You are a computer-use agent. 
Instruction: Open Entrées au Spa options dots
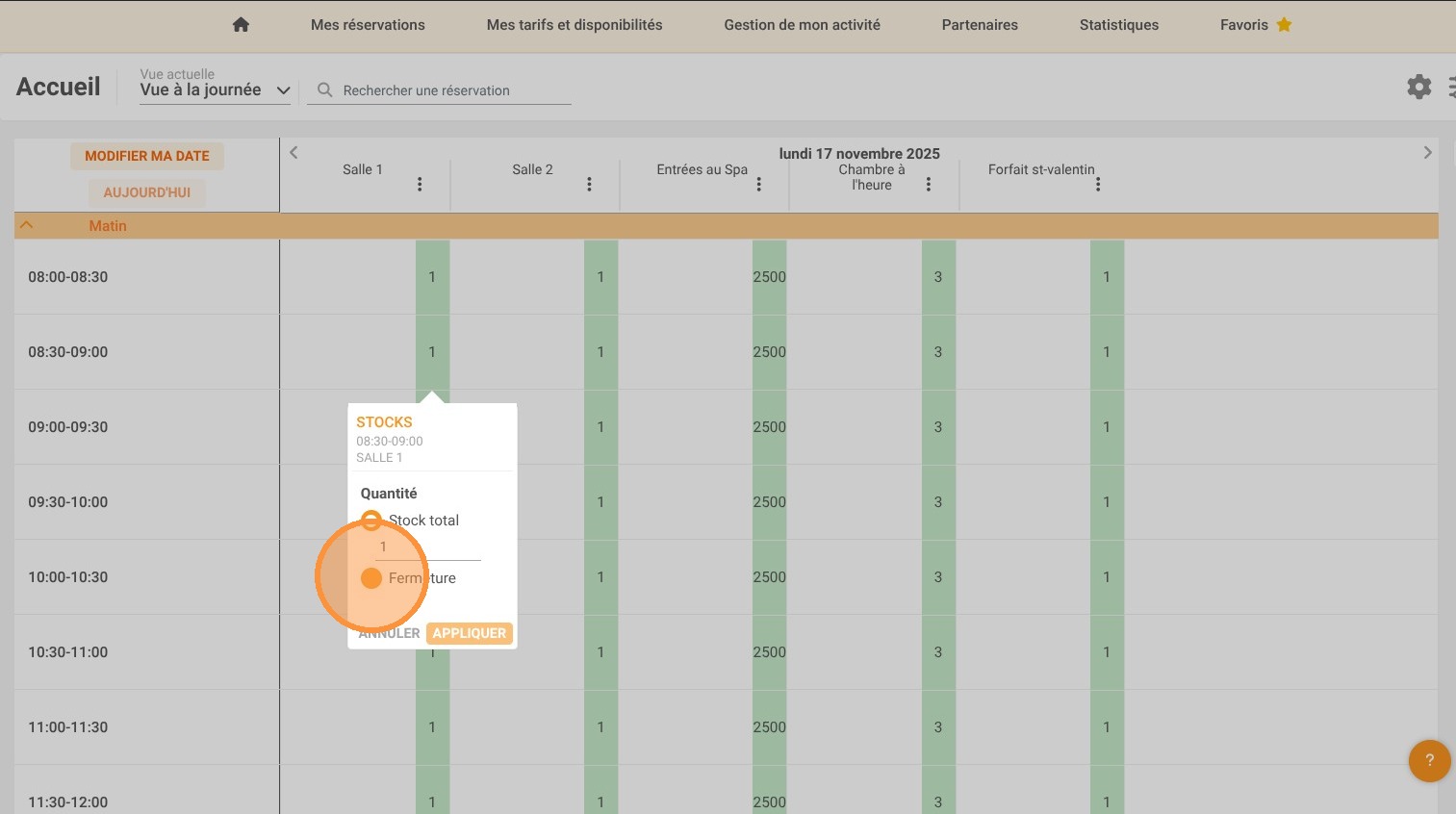coord(758,184)
